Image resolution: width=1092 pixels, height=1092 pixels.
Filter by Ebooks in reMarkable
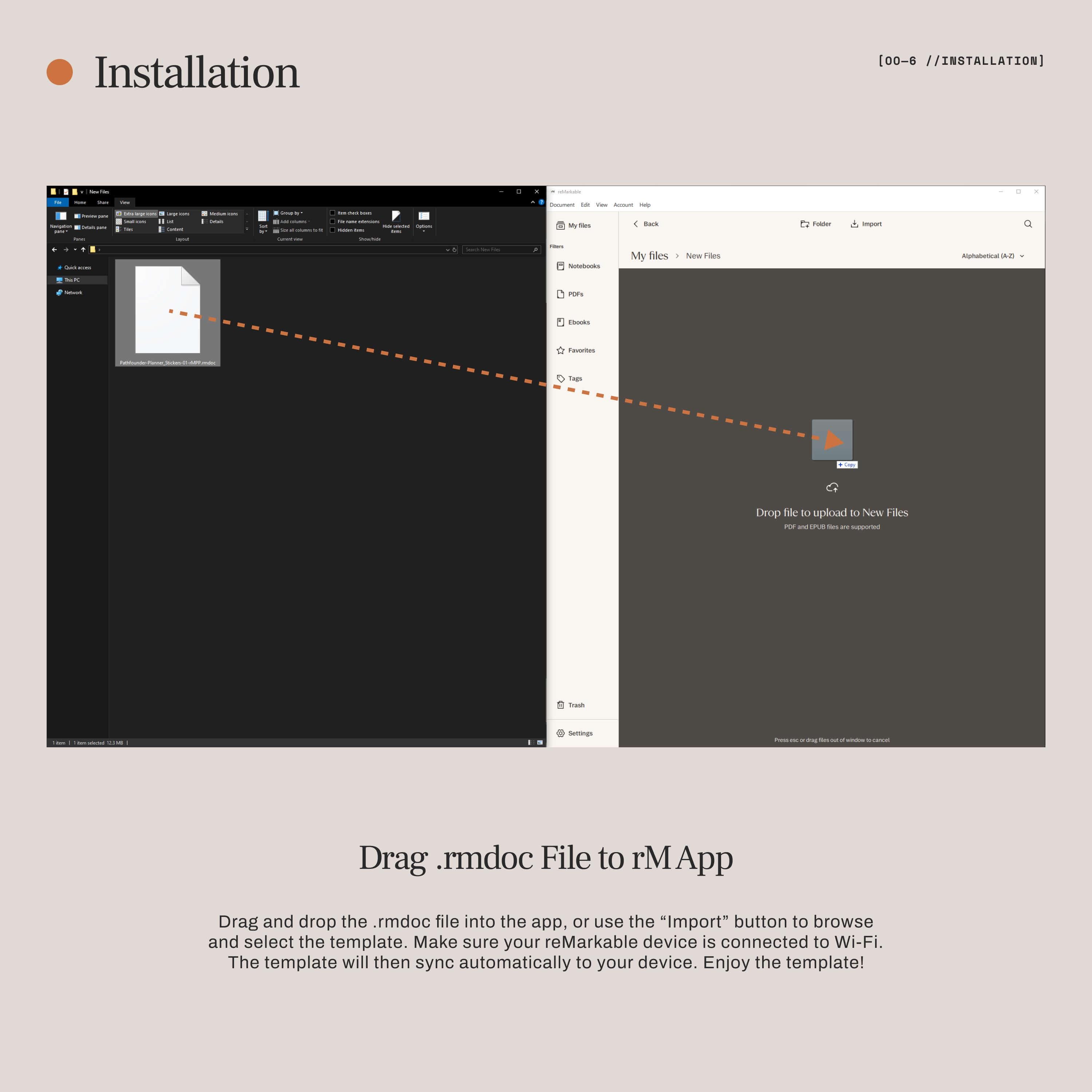pyautogui.click(x=573, y=323)
